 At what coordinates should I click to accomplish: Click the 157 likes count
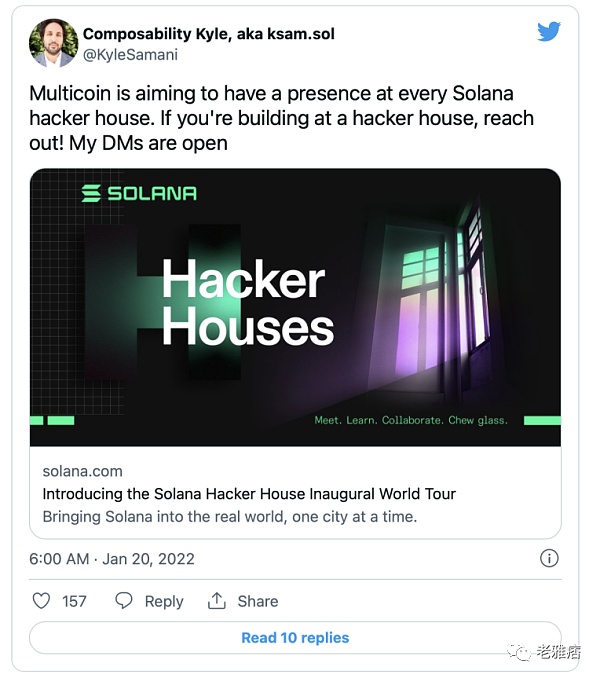pyautogui.click(x=74, y=601)
